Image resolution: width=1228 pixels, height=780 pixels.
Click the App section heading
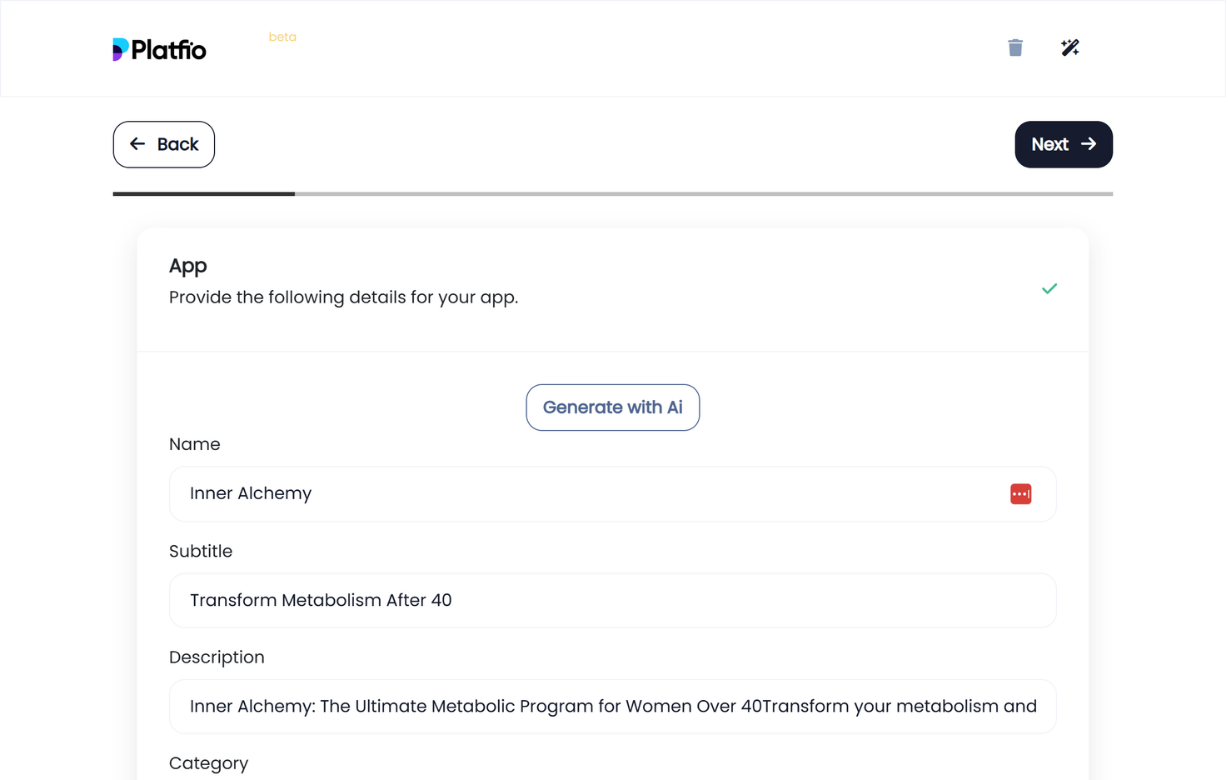[188, 265]
